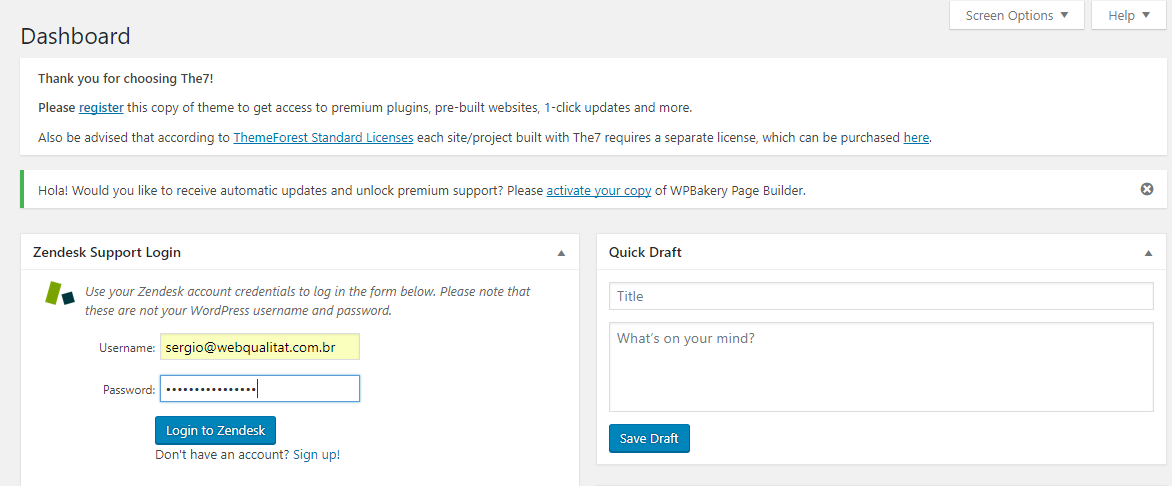This screenshot has height=486, width=1172.
Task: Click into the Zendesk Password field
Action: pos(259,388)
